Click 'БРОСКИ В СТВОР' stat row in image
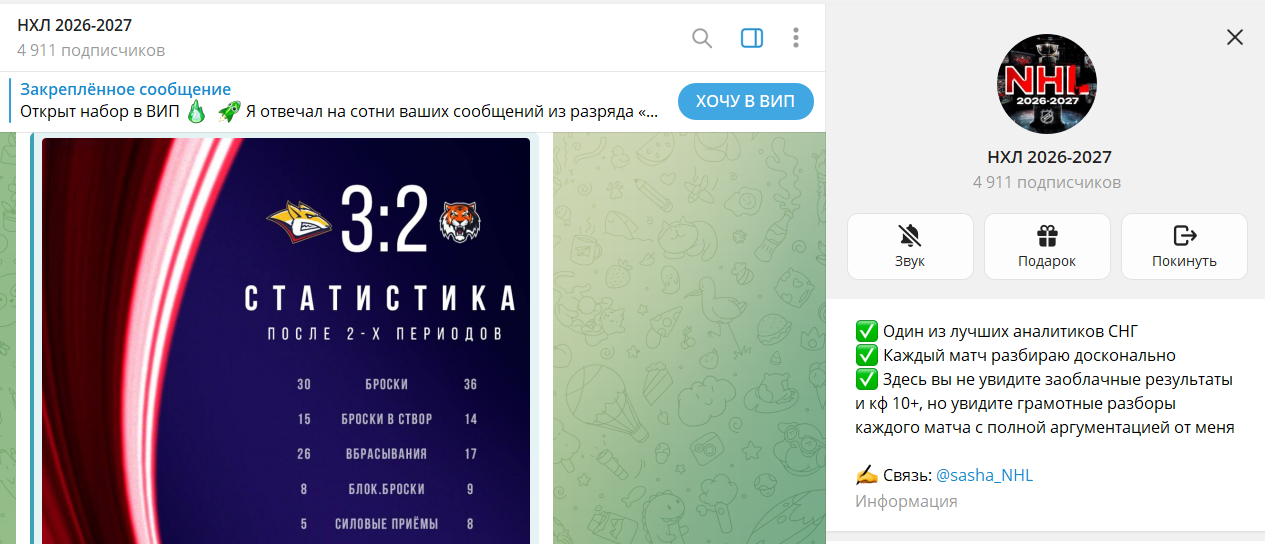Viewport: 1265px width, 544px height. [386, 419]
